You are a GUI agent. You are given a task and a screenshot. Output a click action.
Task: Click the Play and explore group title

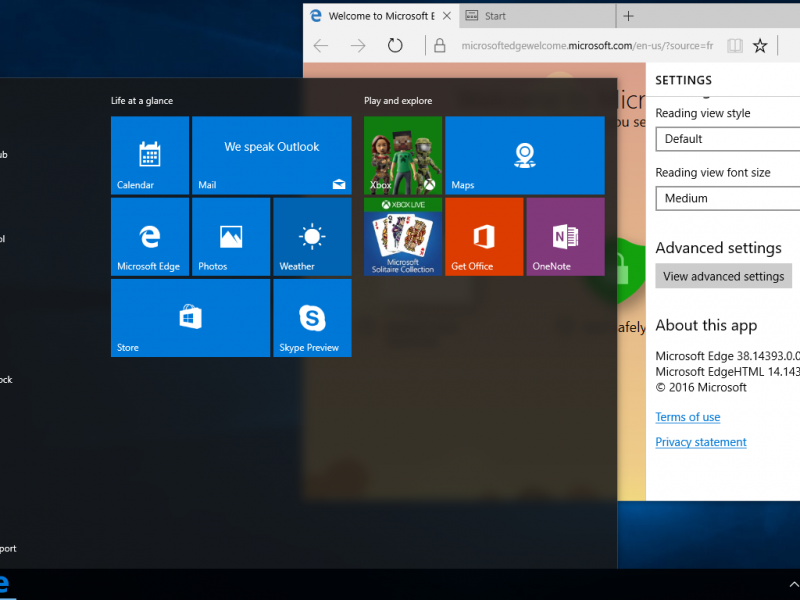click(x=398, y=101)
